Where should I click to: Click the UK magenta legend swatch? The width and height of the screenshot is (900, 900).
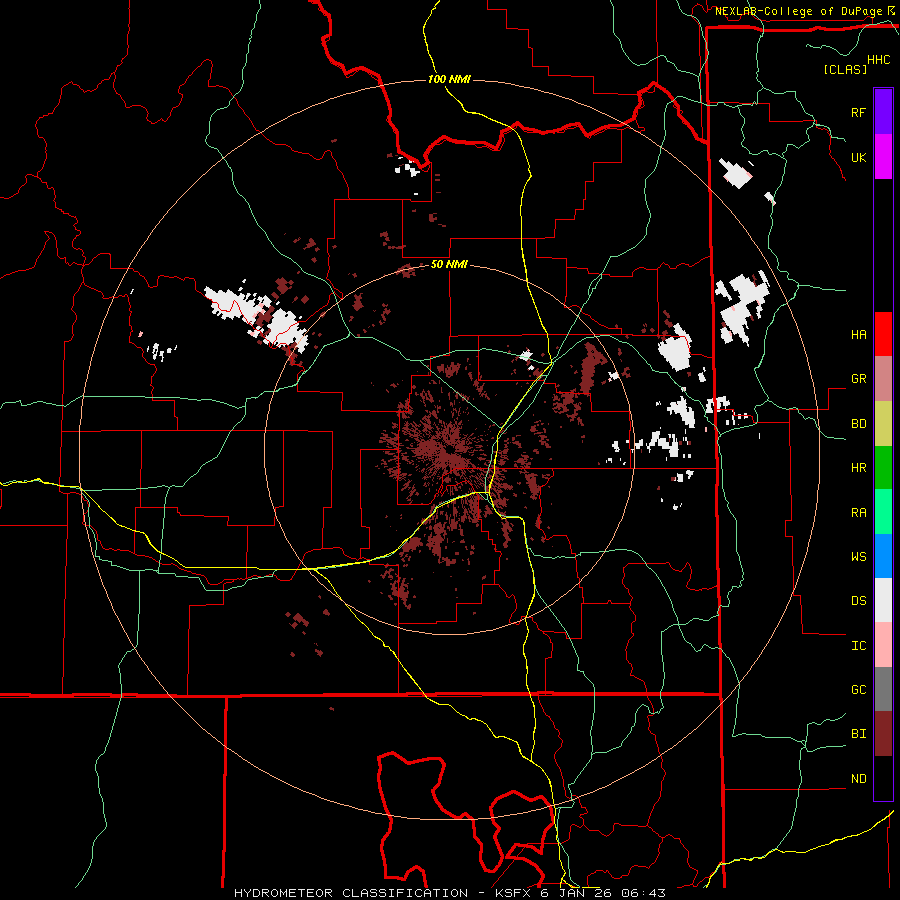[883, 157]
